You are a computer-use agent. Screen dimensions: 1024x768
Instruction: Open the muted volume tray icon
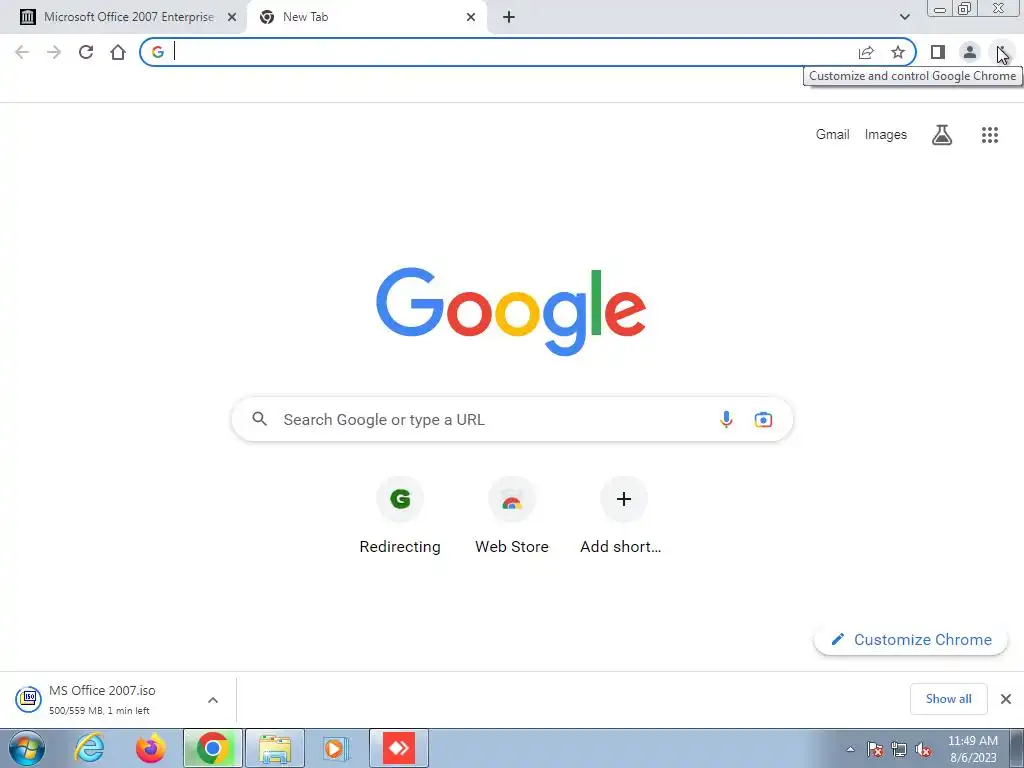click(x=923, y=750)
